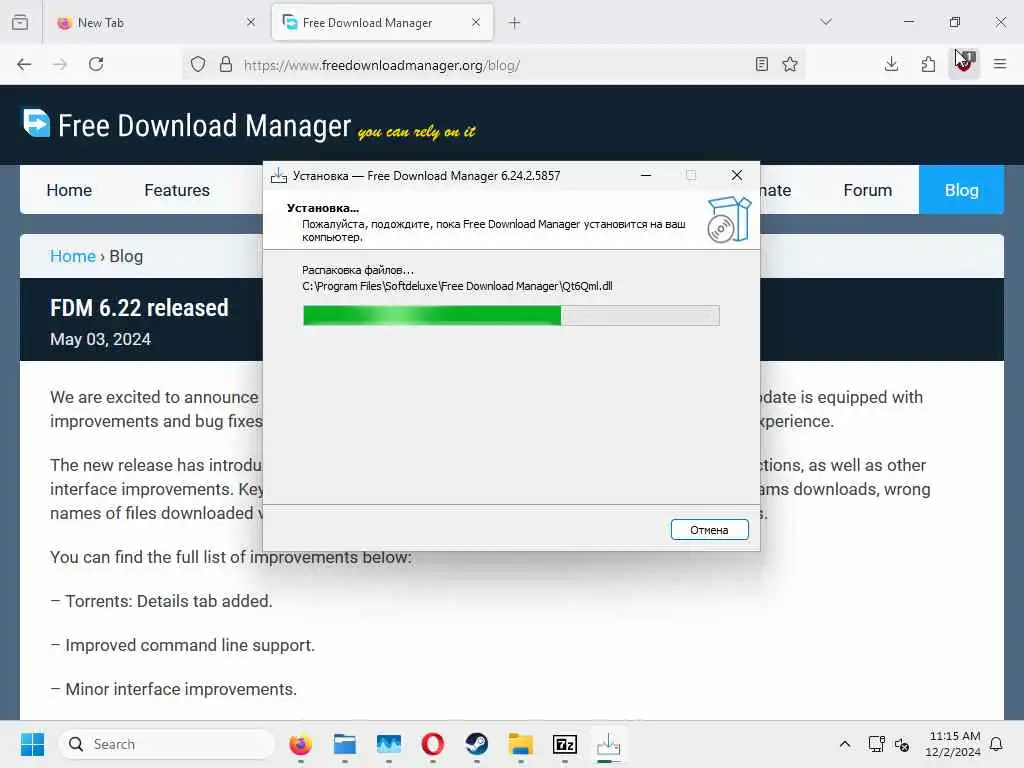The width and height of the screenshot is (1024, 768).
Task: Click the green installation progress bar
Action: click(511, 315)
